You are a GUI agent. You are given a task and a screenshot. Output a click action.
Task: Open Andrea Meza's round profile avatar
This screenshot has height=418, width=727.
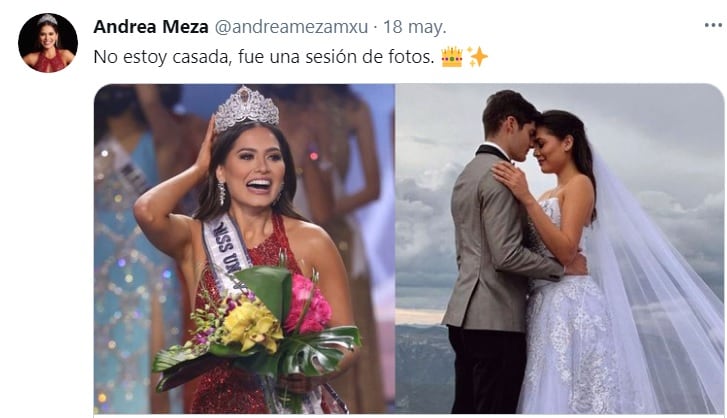point(48,43)
